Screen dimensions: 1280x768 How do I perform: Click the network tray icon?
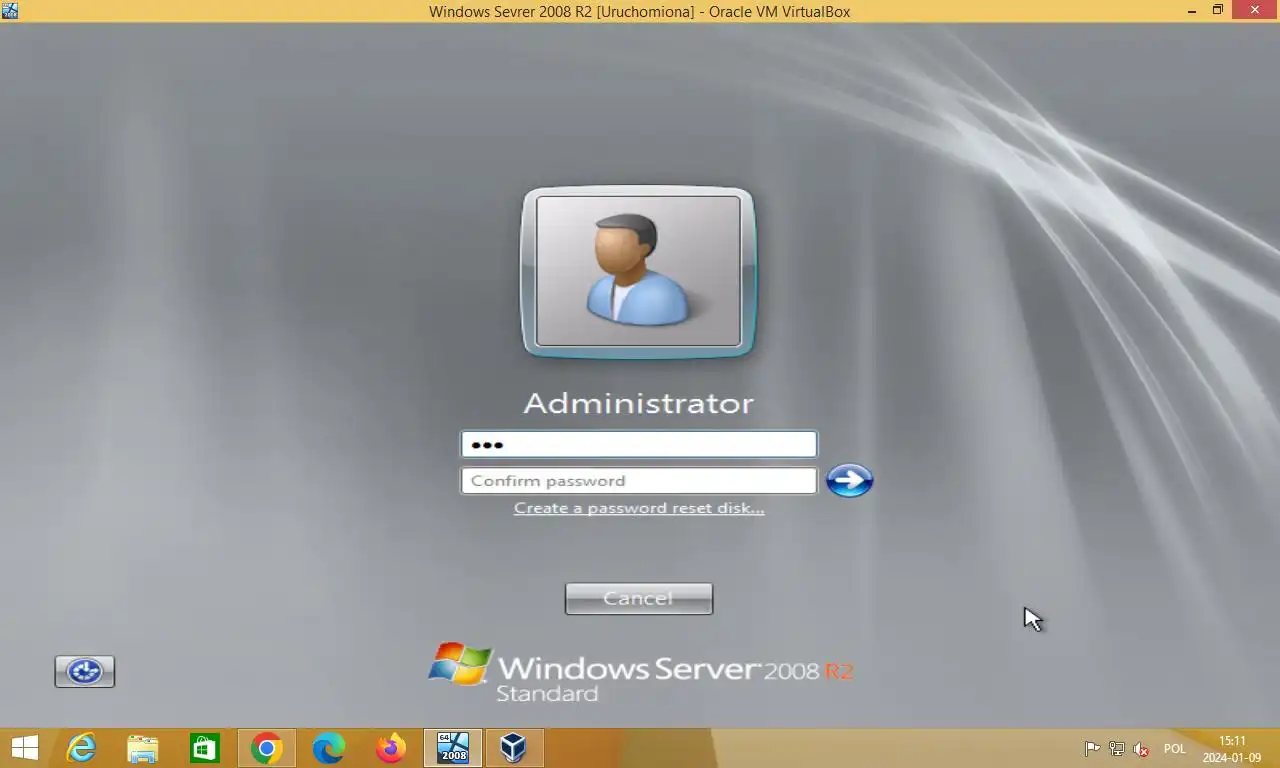[1117, 749]
